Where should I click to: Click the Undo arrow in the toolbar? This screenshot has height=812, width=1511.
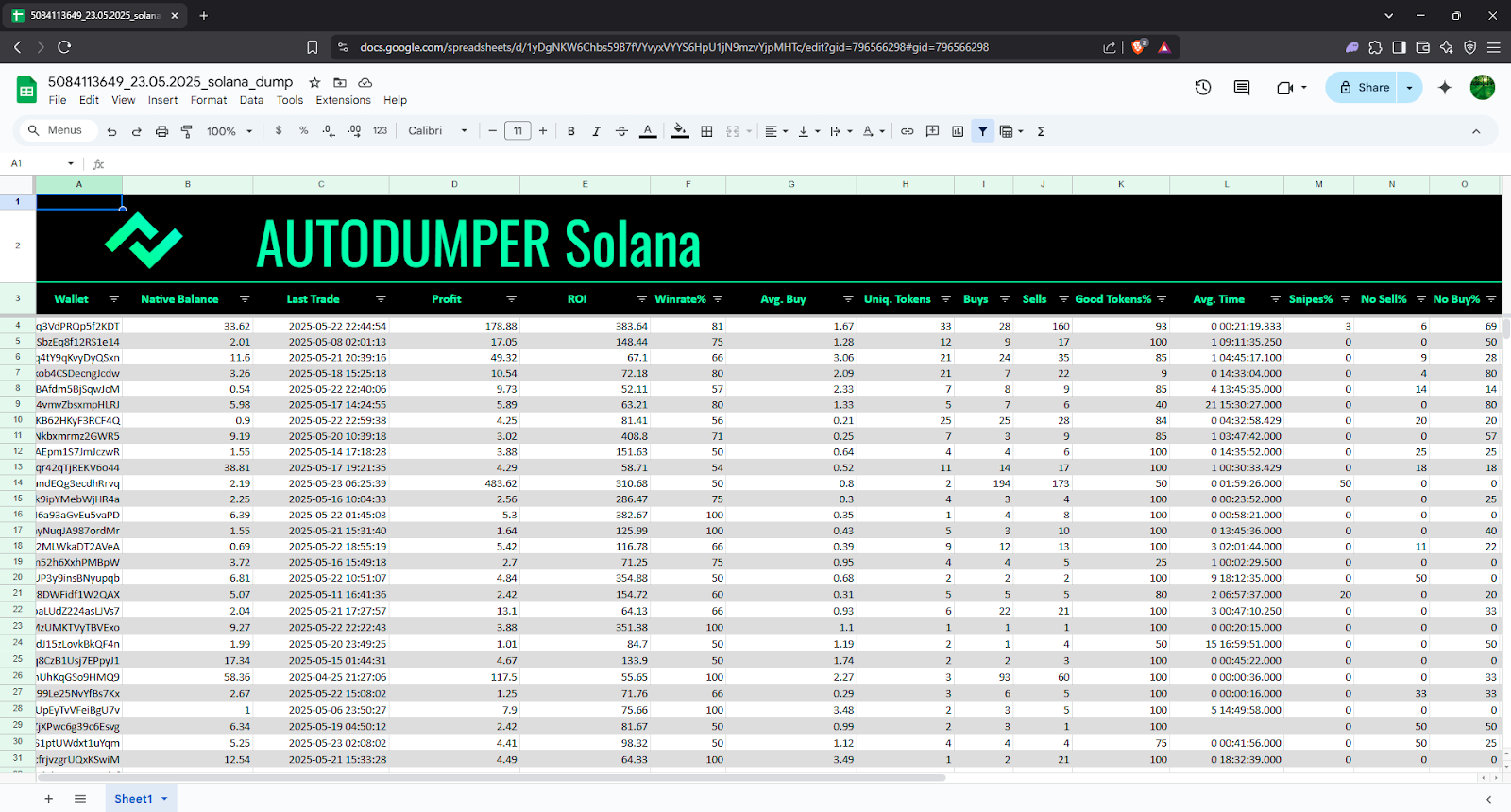[111, 131]
